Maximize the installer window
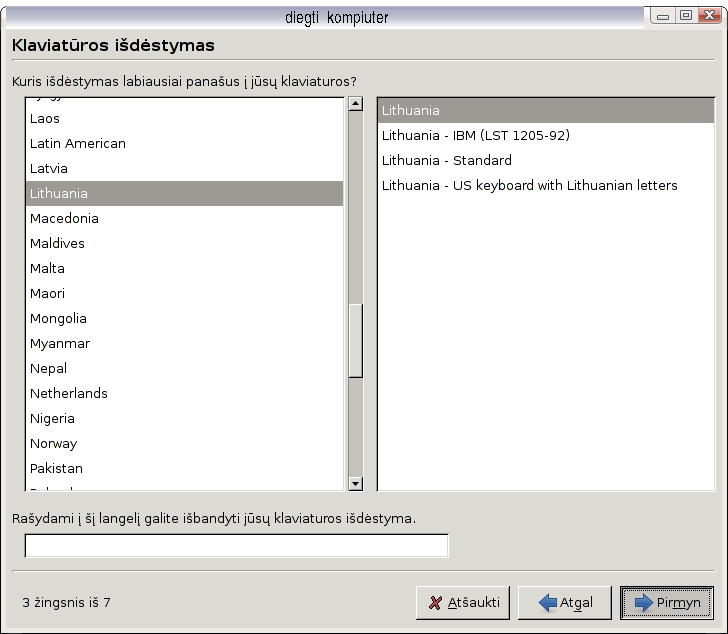 pos(686,15)
